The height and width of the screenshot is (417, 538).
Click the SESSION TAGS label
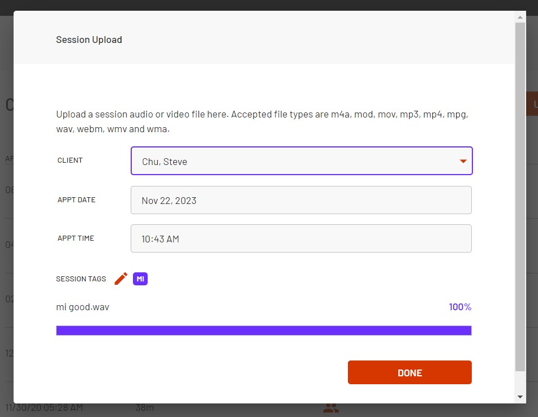click(81, 279)
